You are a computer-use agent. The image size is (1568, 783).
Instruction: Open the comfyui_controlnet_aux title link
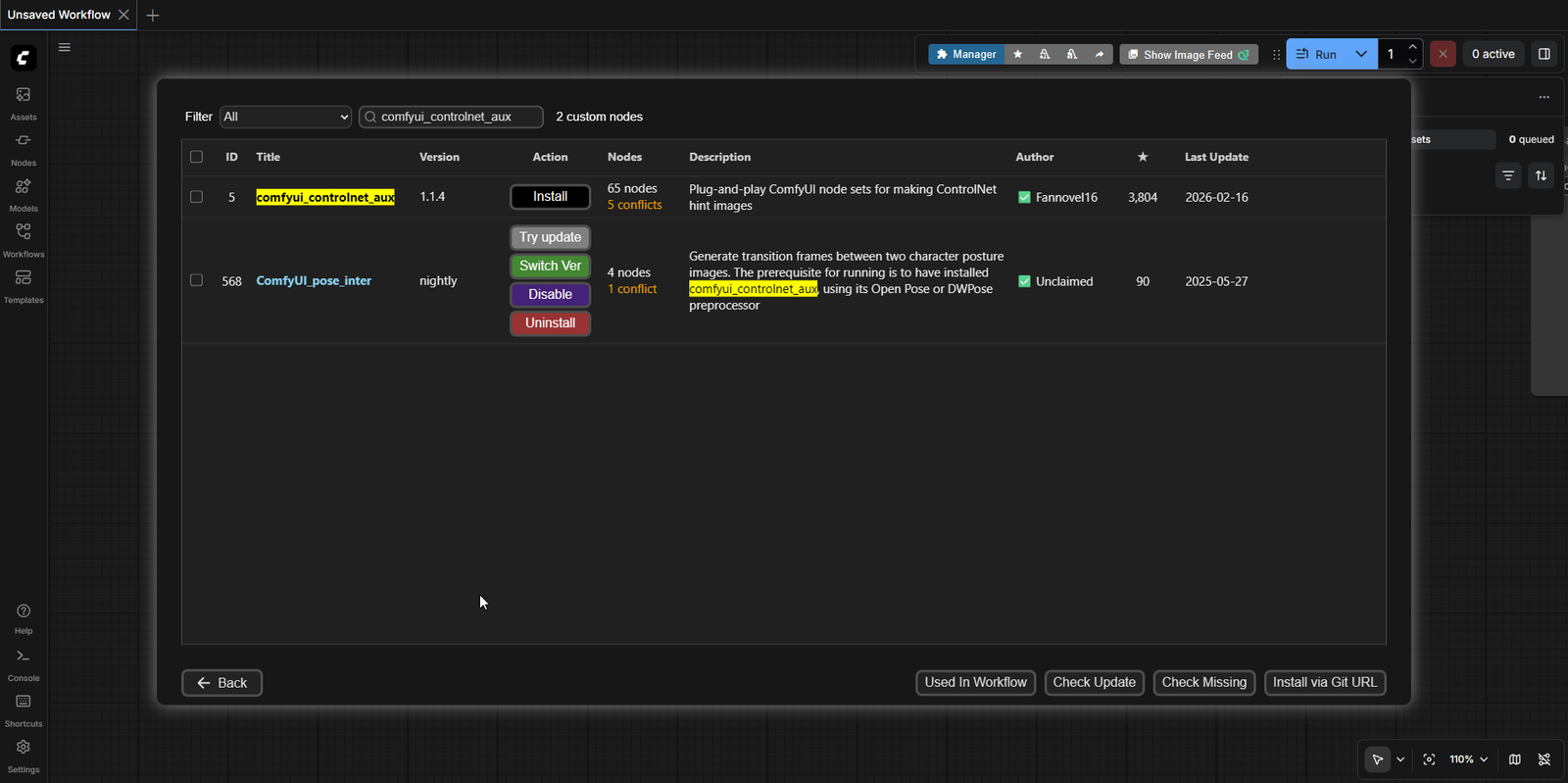coord(325,197)
